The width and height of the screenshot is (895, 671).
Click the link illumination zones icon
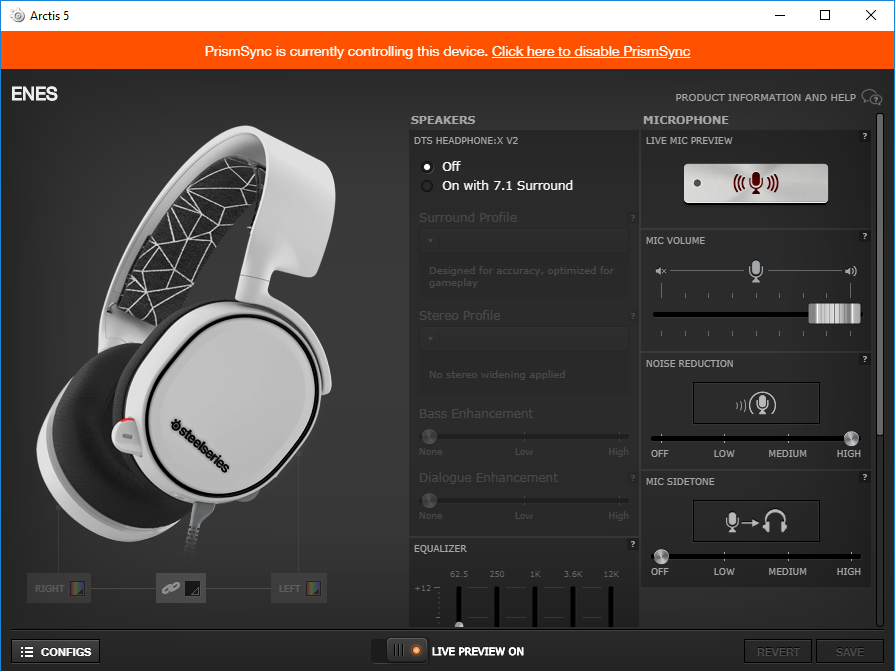[171, 588]
